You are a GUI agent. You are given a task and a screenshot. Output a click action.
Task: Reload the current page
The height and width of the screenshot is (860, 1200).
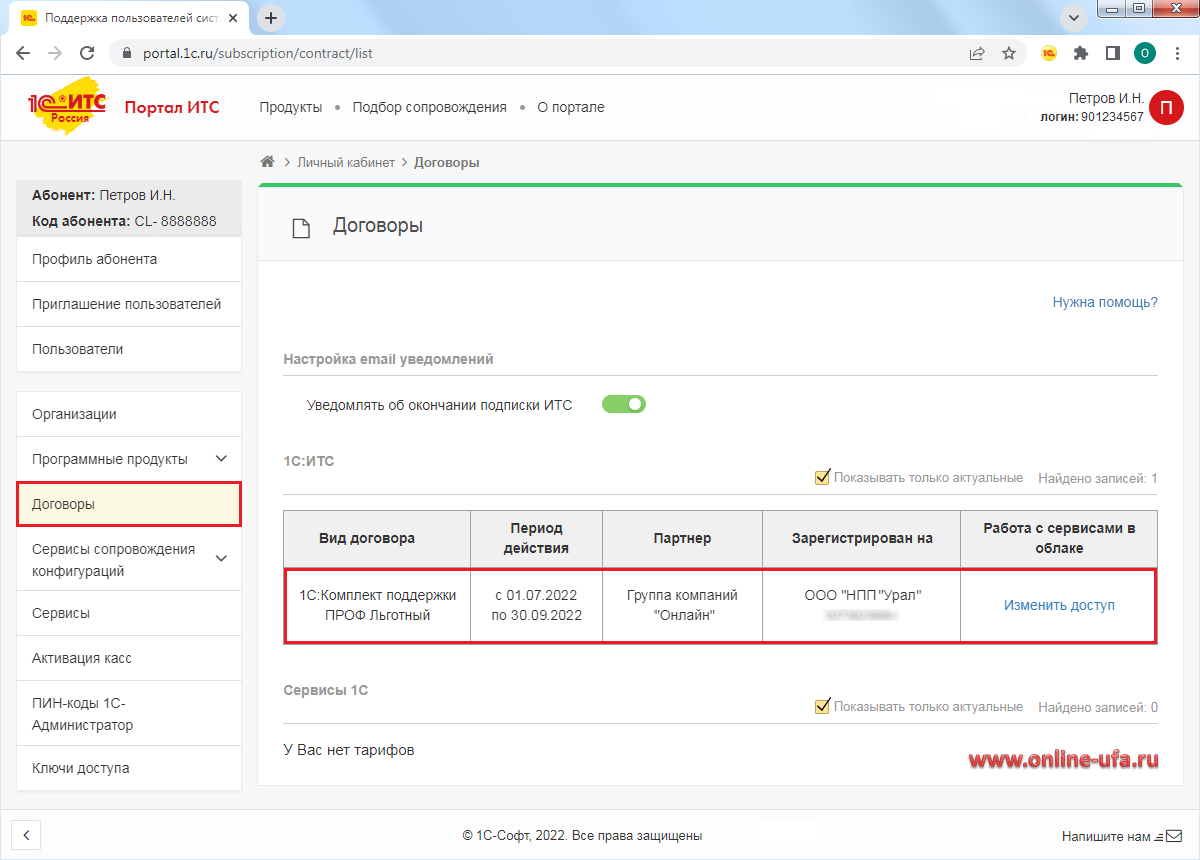tap(87, 53)
